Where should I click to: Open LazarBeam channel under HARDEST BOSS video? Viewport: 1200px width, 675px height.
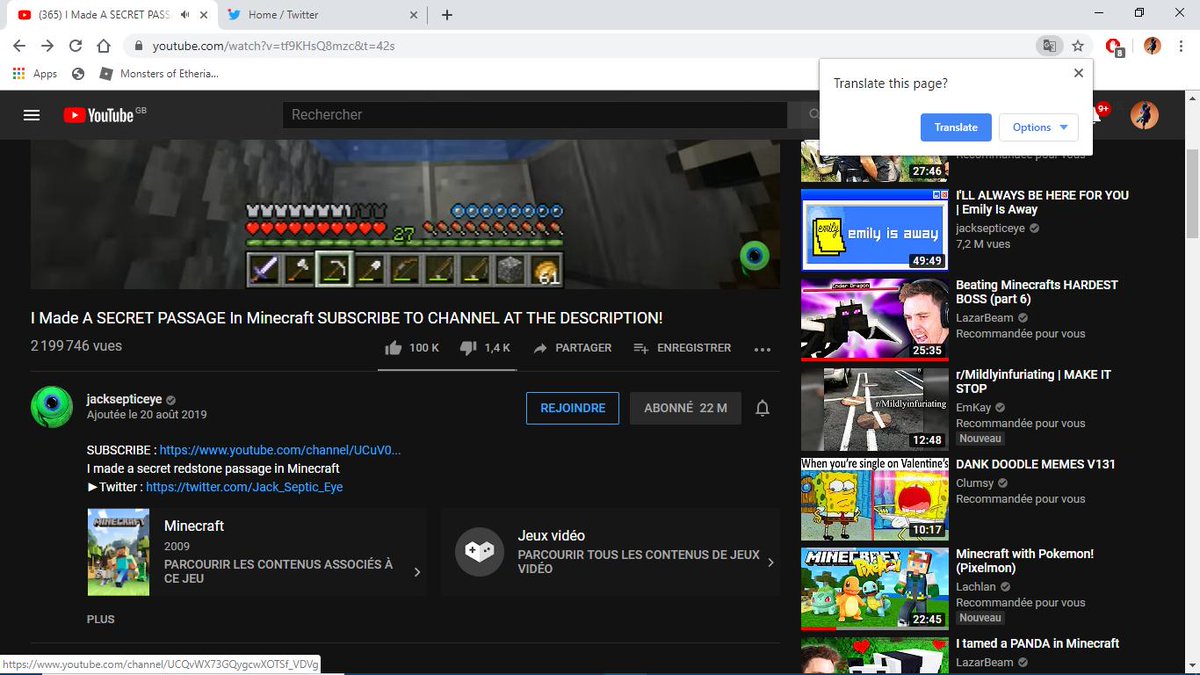point(983,318)
